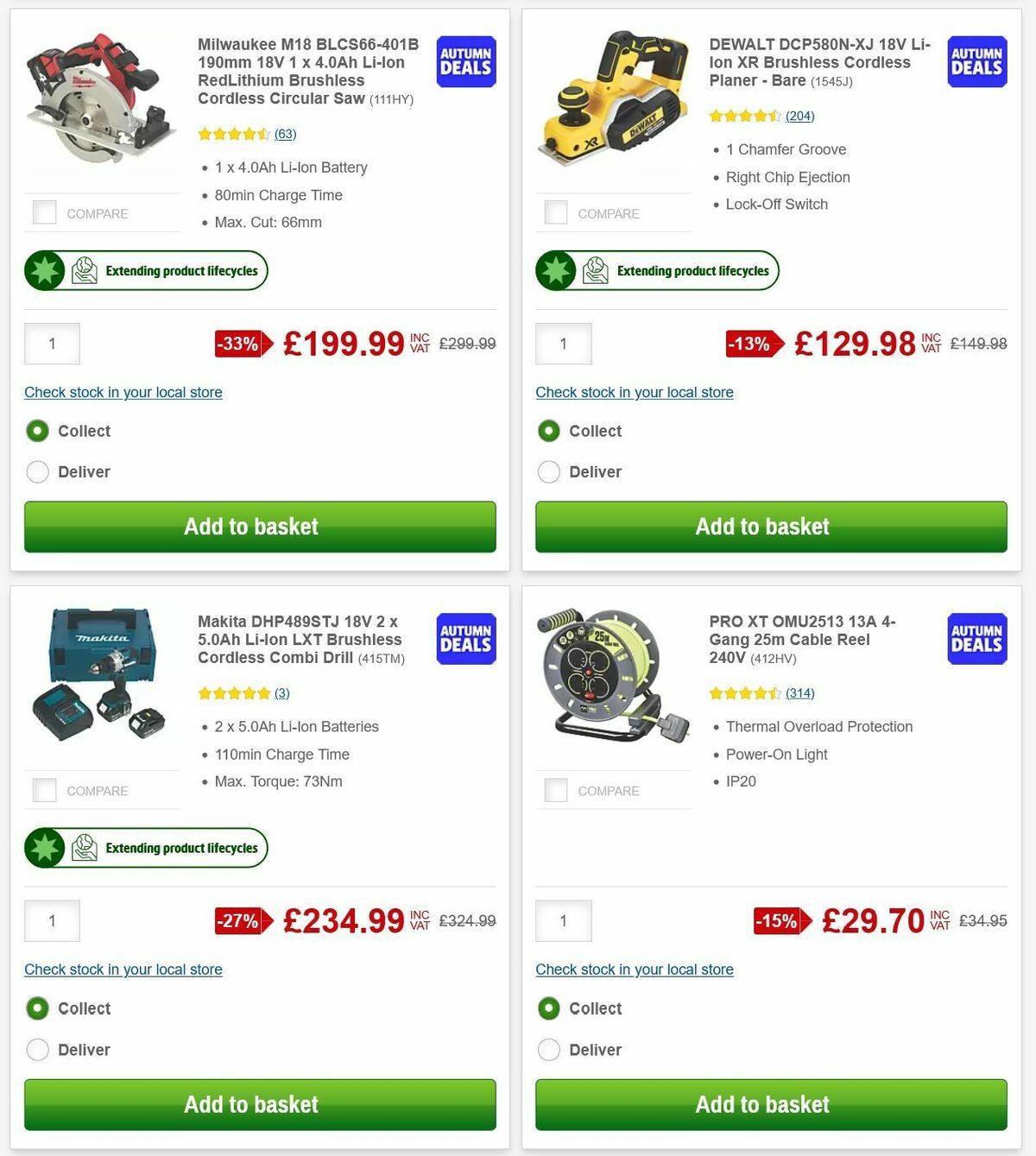1036x1156 pixels.
Task: Open the (314) reviews link for the cable reel
Action: 800,692
